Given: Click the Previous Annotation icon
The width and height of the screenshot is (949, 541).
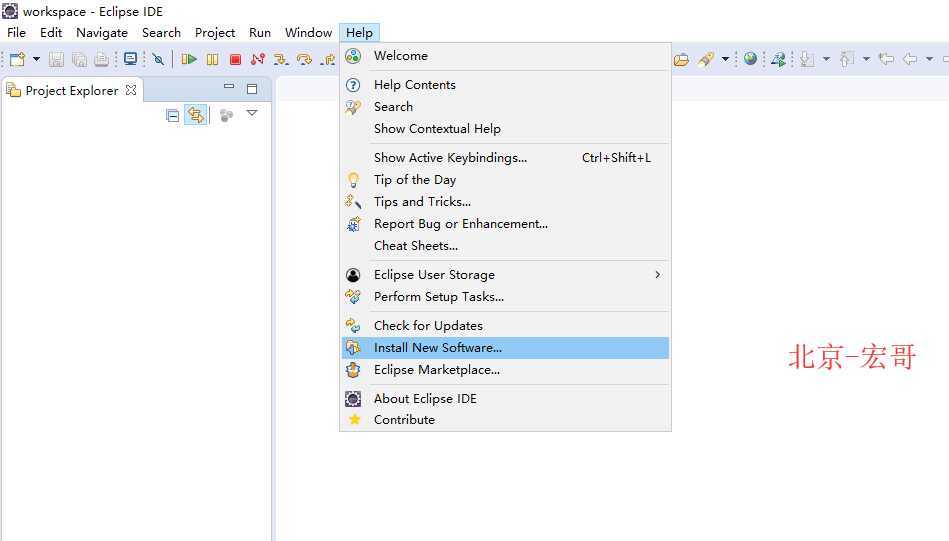Looking at the screenshot, I should [847, 59].
